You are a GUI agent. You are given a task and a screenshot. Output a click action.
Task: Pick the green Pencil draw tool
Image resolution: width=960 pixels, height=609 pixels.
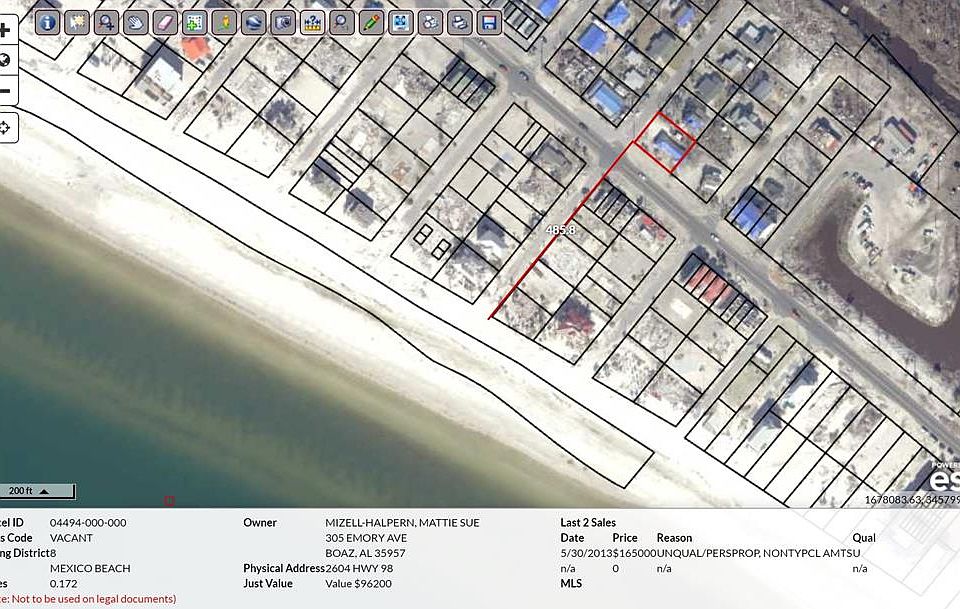click(371, 23)
